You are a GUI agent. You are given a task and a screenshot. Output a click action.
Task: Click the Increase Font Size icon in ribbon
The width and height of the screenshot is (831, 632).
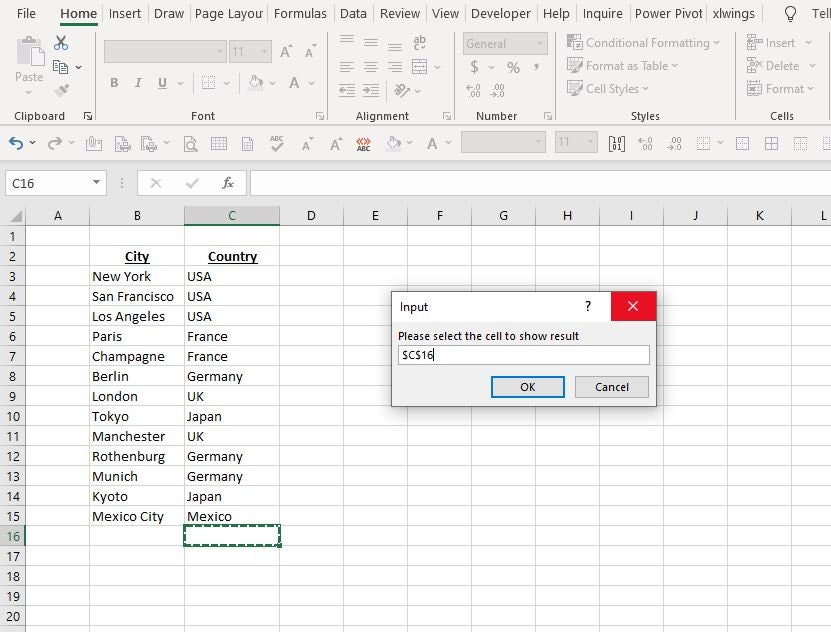[286, 52]
